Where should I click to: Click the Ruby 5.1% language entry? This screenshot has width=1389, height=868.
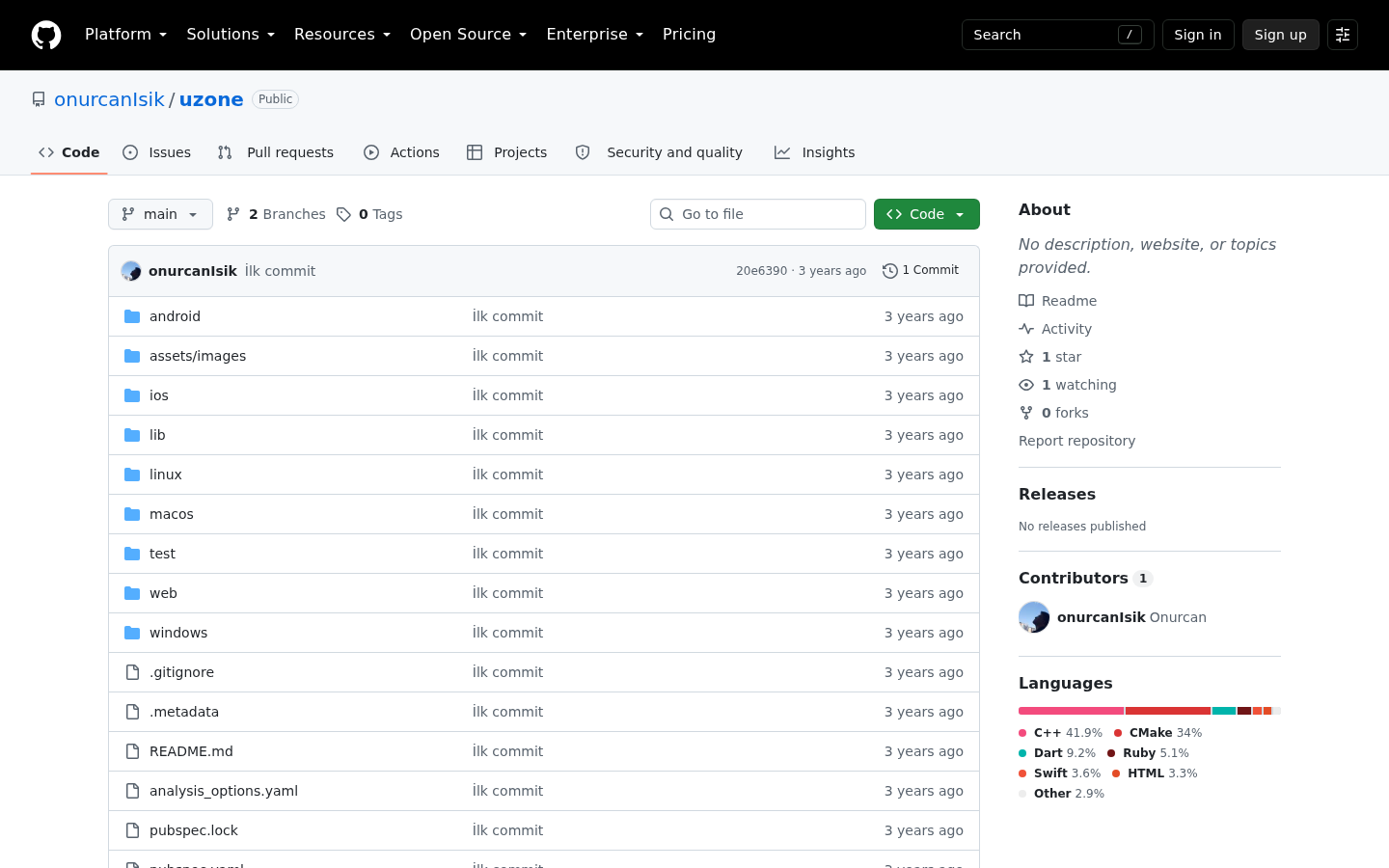(x=1148, y=753)
